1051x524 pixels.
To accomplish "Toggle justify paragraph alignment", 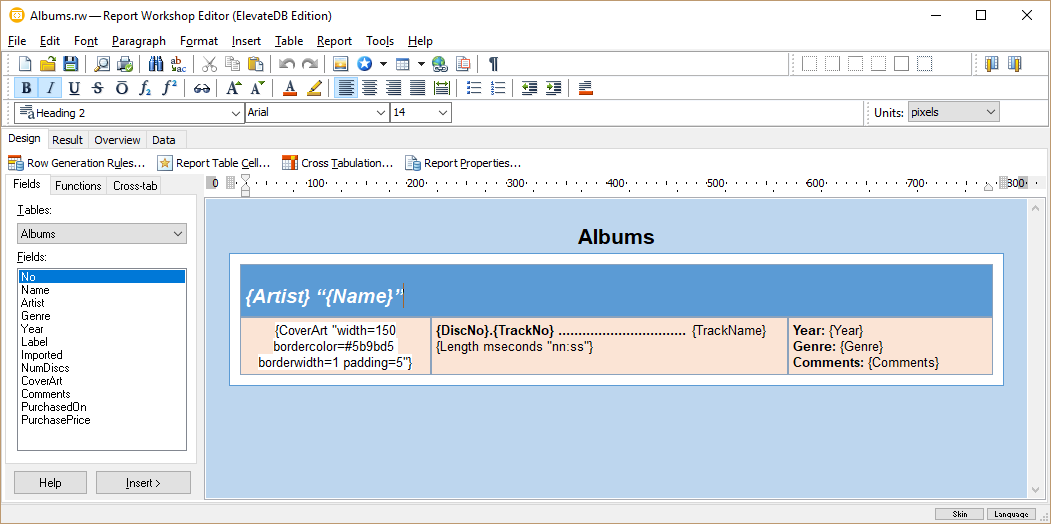I will pos(418,88).
